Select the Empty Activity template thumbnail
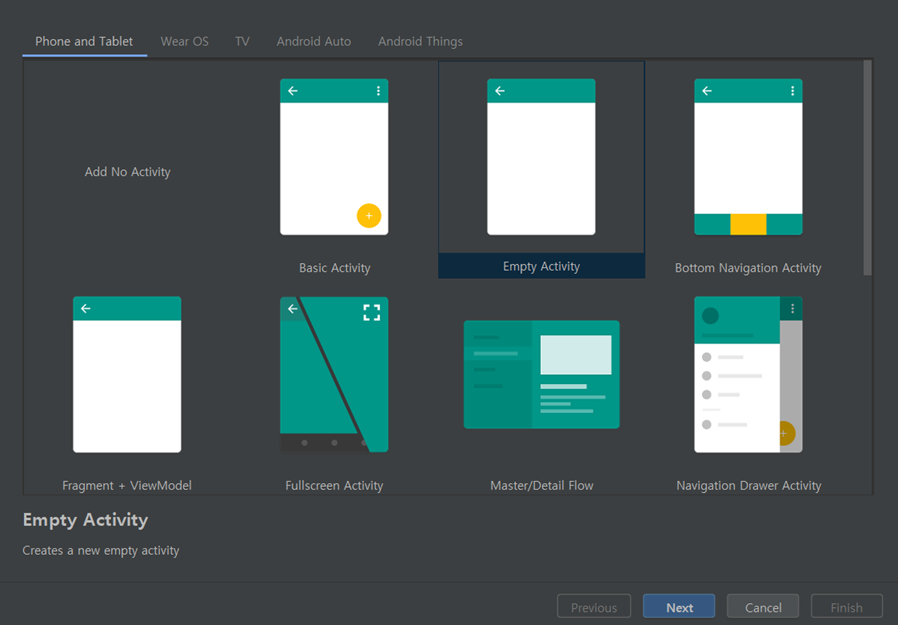The width and height of the screenshot is (898, 625). pyautogui.click(x=541, y=157)
